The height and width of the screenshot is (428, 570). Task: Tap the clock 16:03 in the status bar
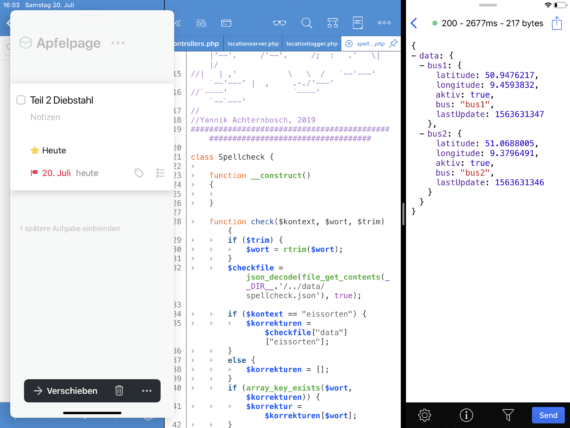coord(11,5)
